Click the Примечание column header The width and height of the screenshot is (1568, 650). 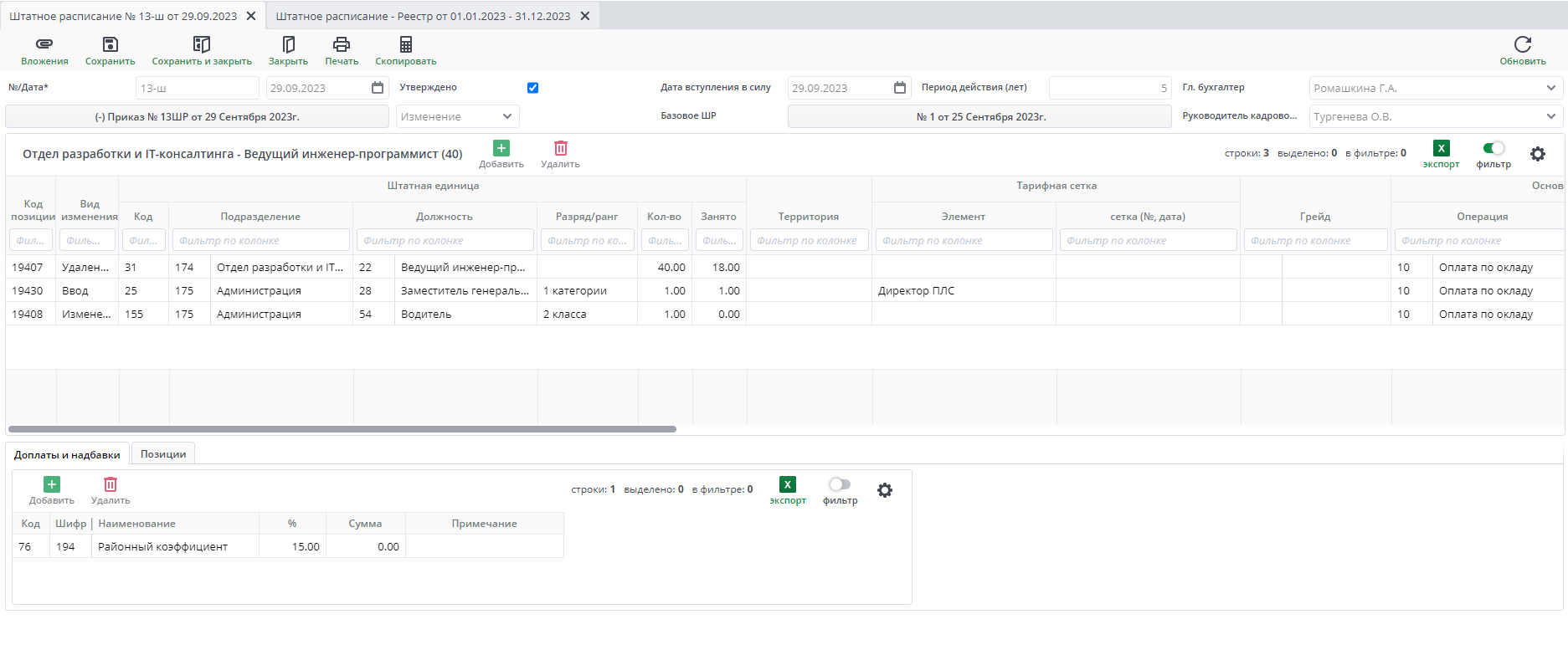click(484, 524)
